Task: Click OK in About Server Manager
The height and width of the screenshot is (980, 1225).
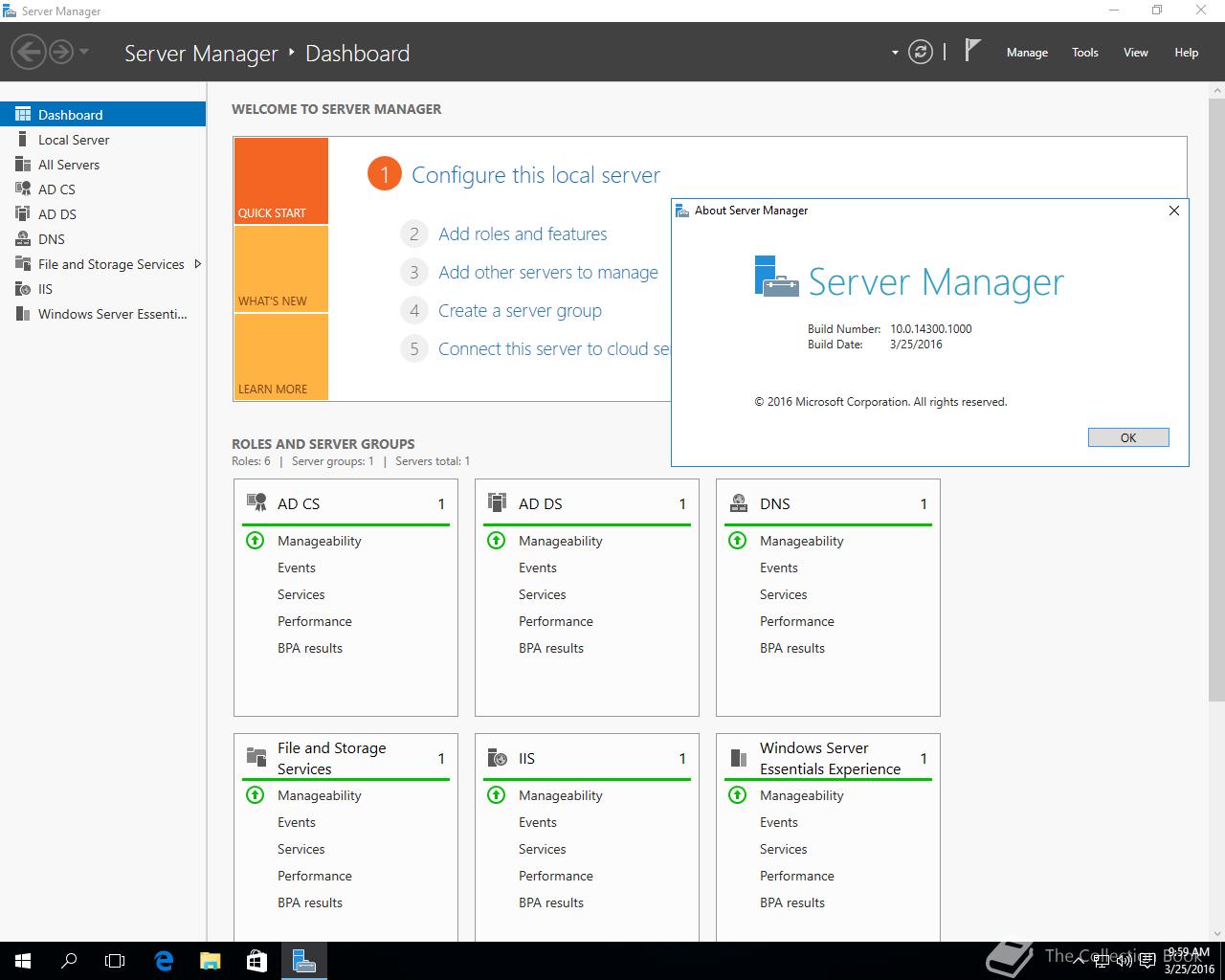Action: click(1128, 437)
